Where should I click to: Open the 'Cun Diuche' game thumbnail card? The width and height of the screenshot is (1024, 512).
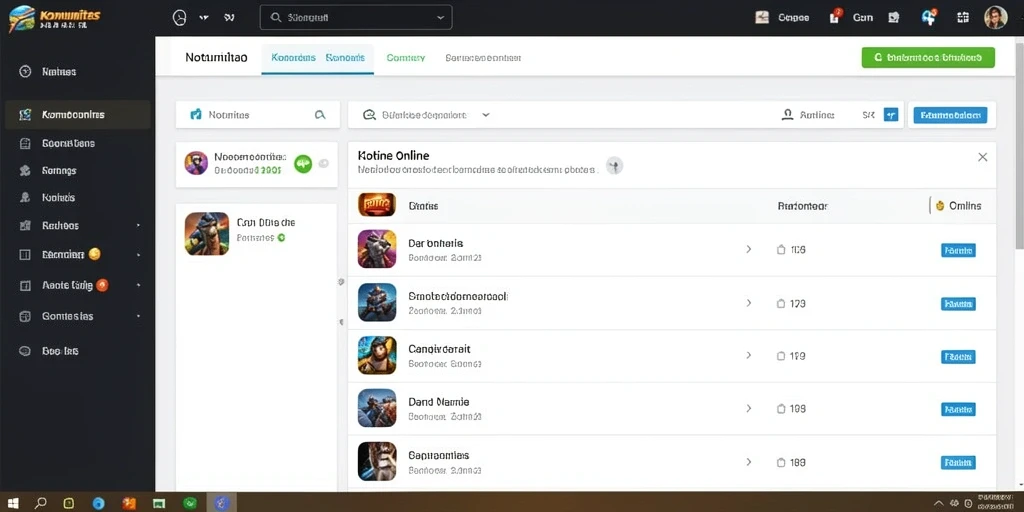[x=207, y=233]
